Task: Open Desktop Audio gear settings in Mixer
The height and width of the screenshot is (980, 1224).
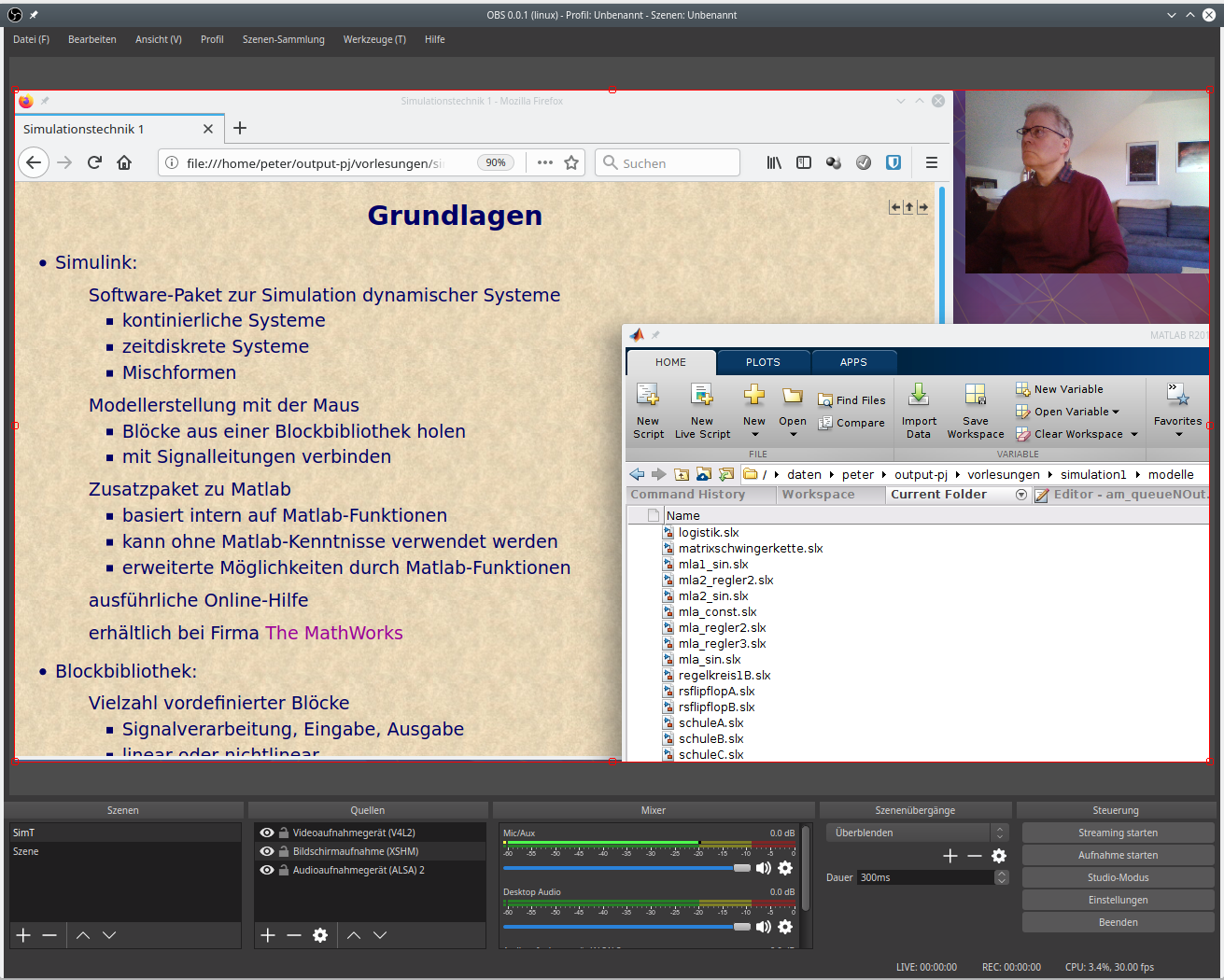Action: 785,927
